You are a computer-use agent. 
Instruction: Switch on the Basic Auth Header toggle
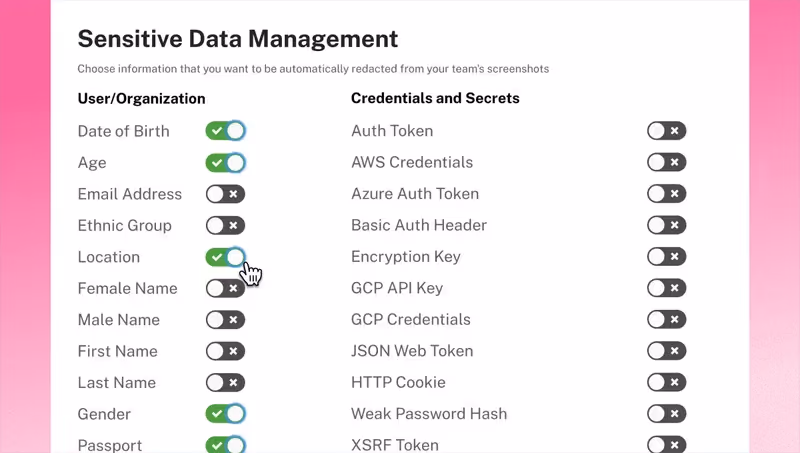pyautogui.click(x=666, y=225)
